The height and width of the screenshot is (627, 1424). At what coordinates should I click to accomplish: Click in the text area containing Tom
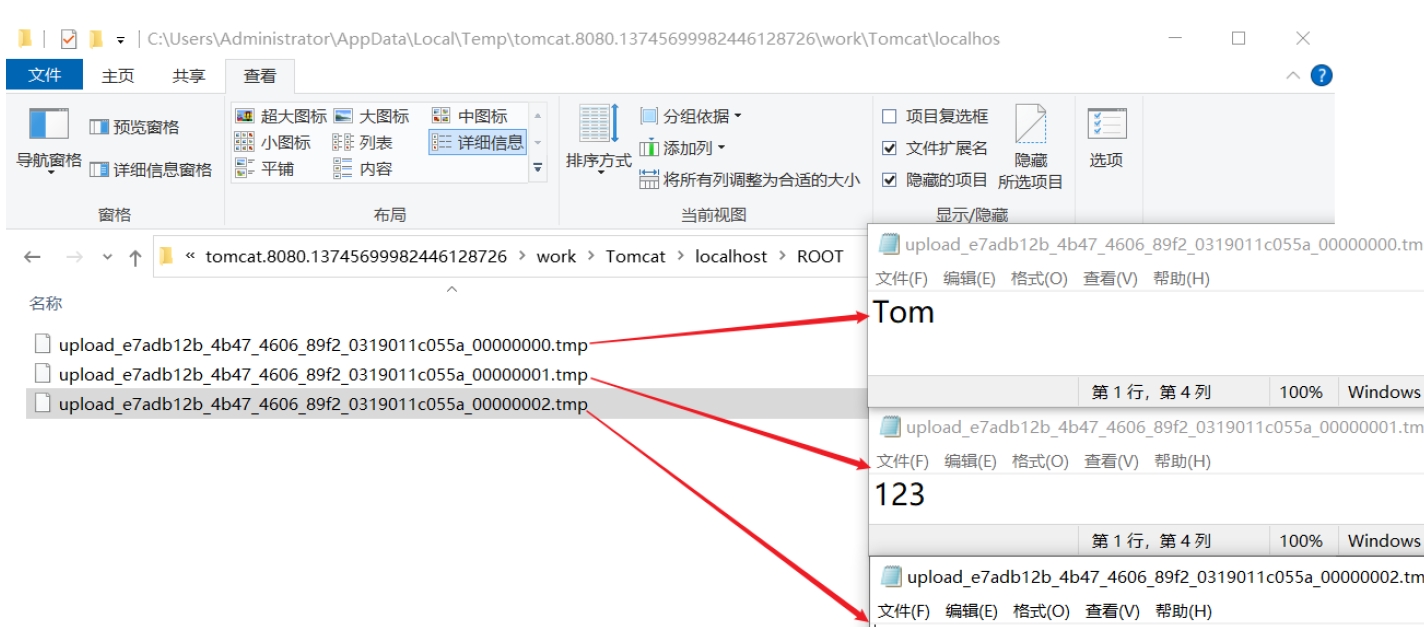coord(1146,333)
